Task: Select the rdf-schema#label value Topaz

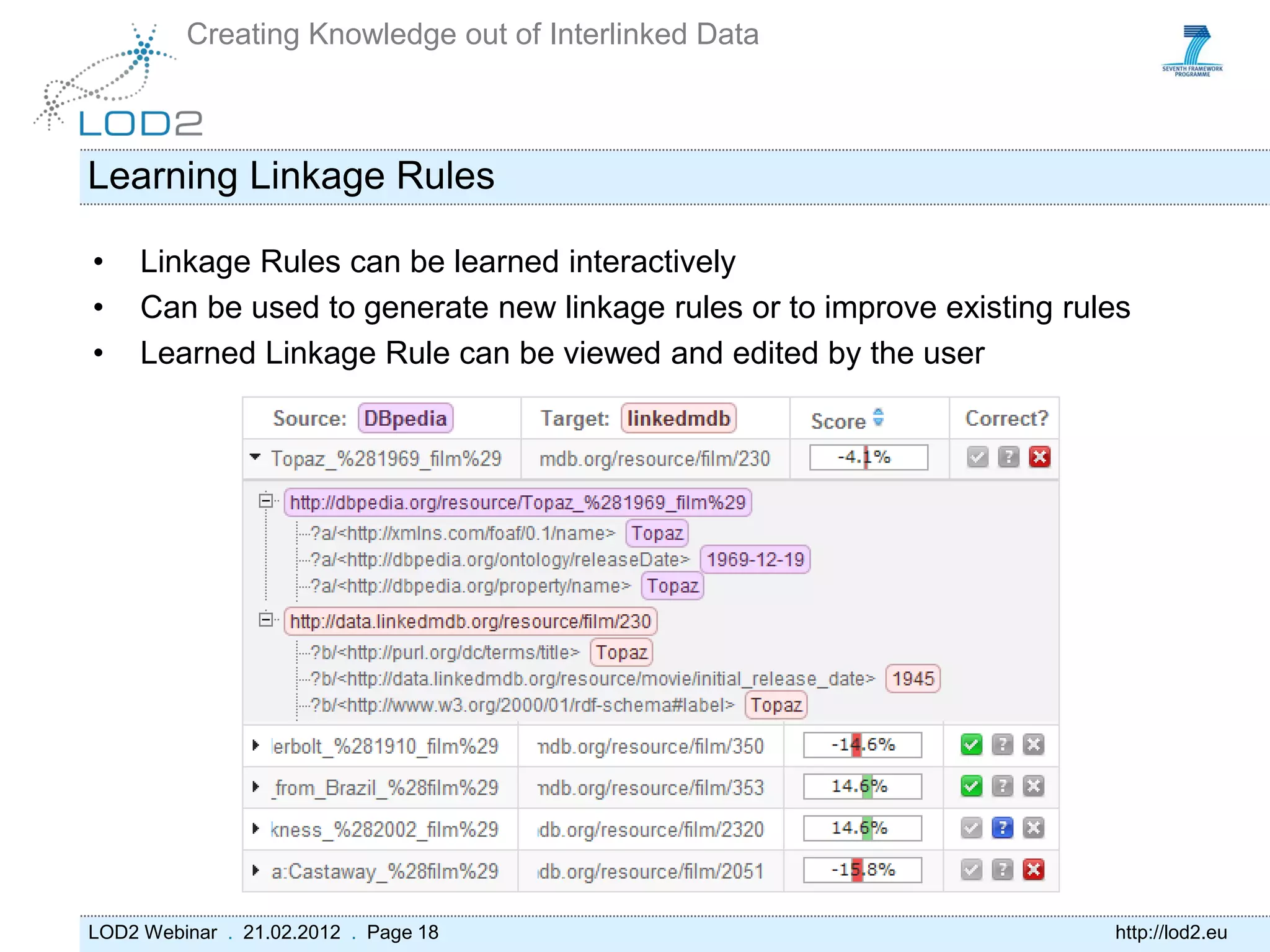Action: 776,705
